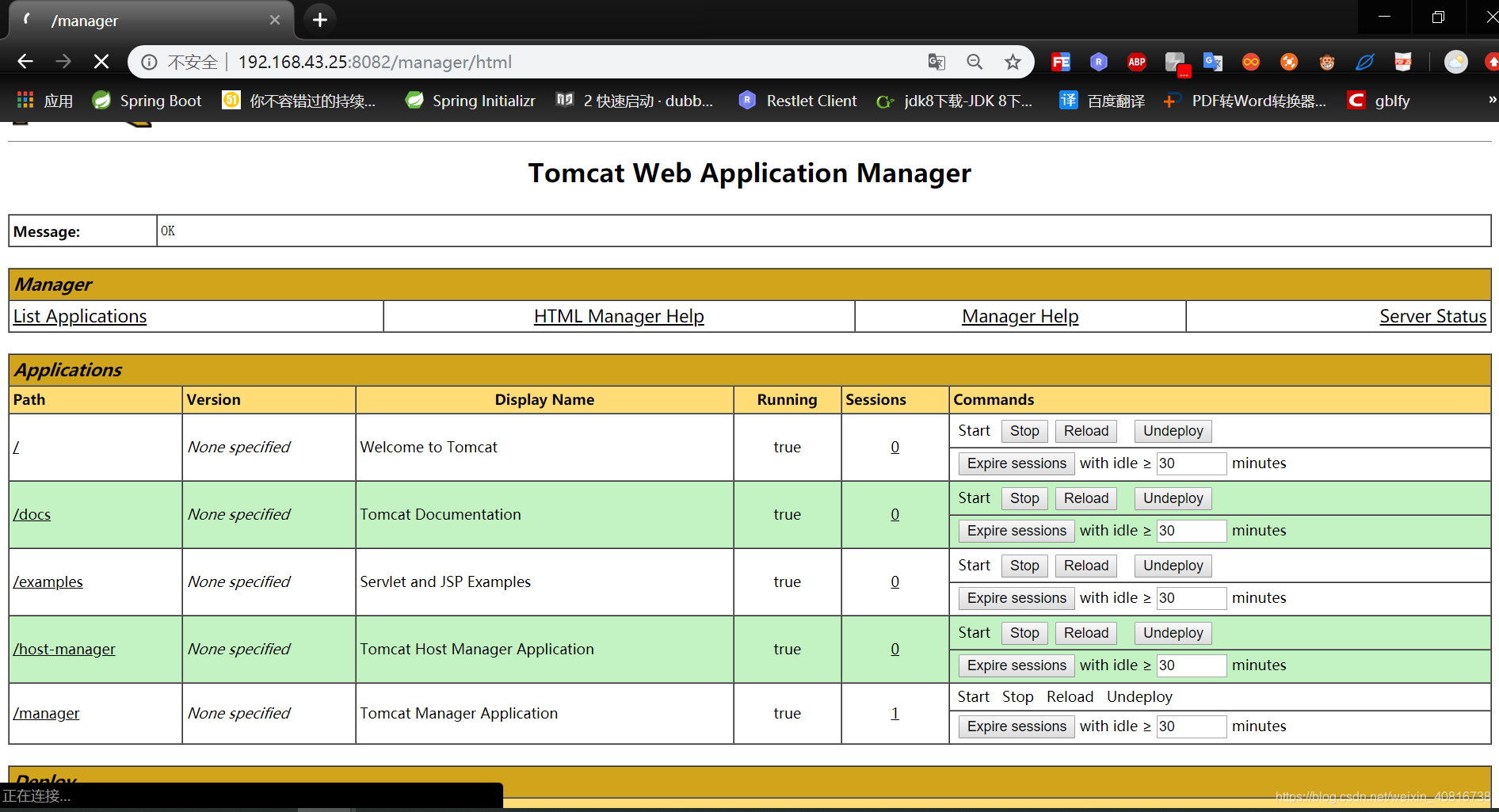This screenshot has width=1499, height=812.
Task: Open the /examples application link
Action: coord(48,581)
